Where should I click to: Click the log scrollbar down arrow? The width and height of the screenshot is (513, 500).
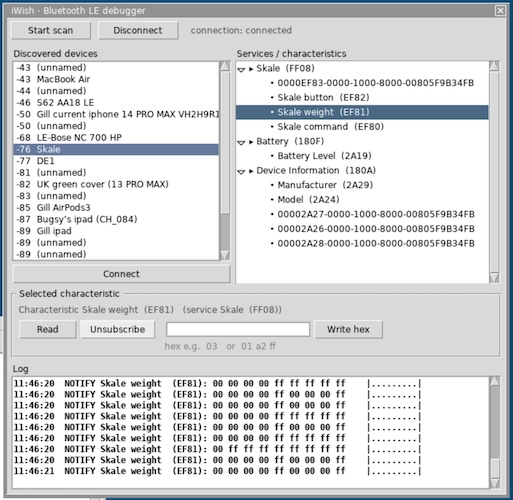coord(495,484)
